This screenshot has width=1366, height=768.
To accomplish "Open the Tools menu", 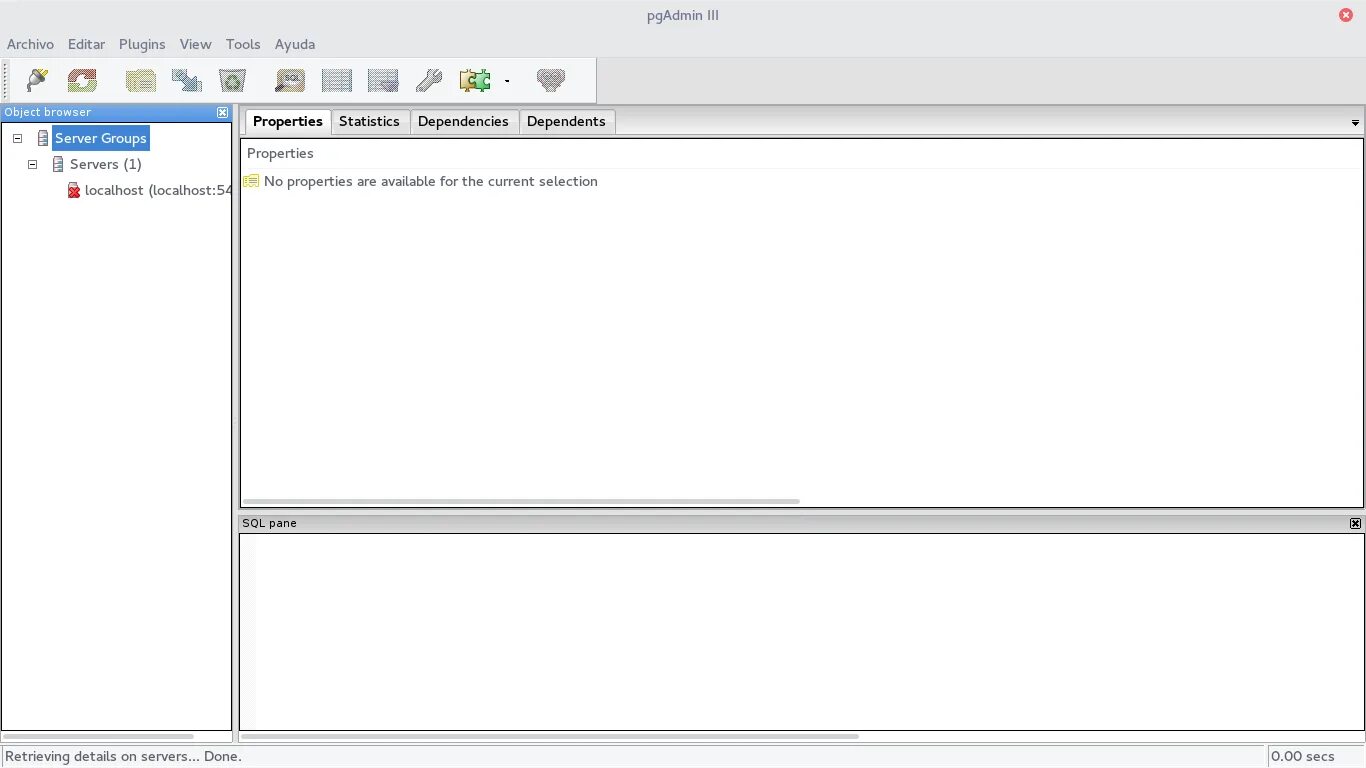I will point(243,44).
